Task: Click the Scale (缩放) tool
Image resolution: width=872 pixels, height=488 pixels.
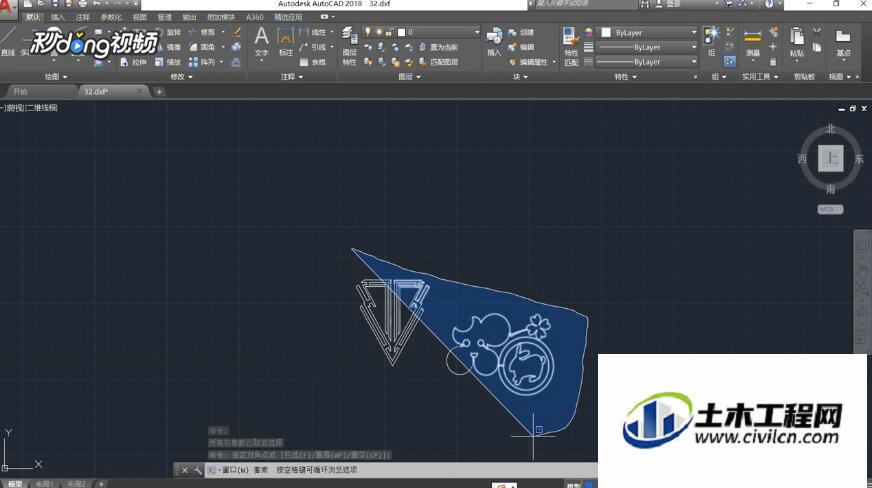Action: [169, 62]
